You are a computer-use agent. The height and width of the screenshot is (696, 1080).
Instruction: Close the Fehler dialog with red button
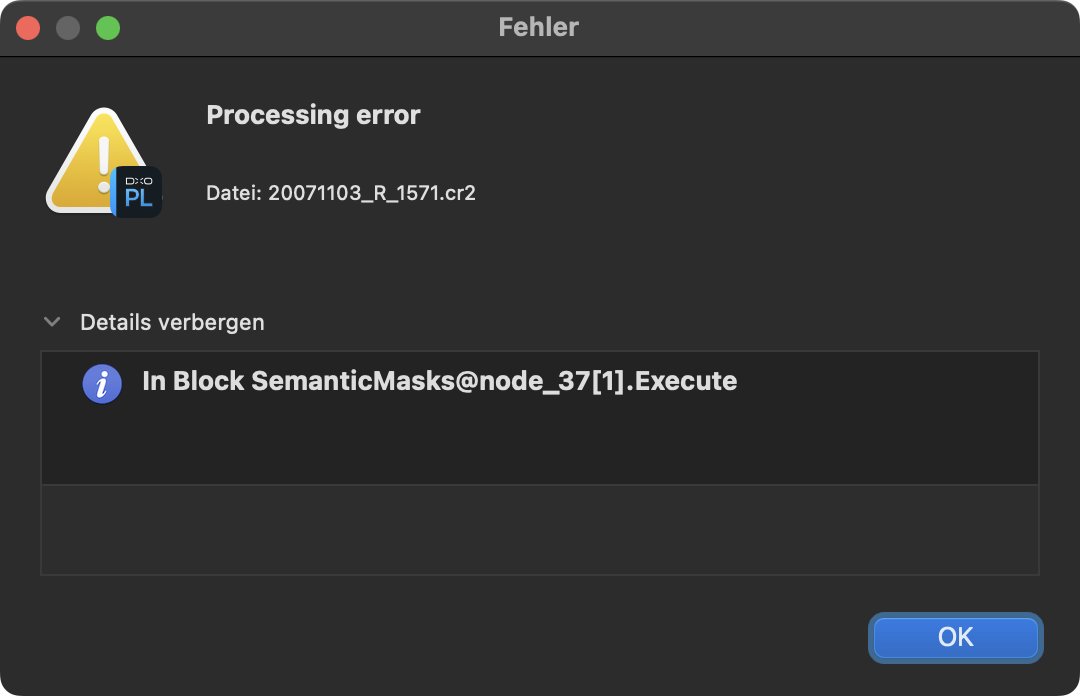[x=28, y=28]
